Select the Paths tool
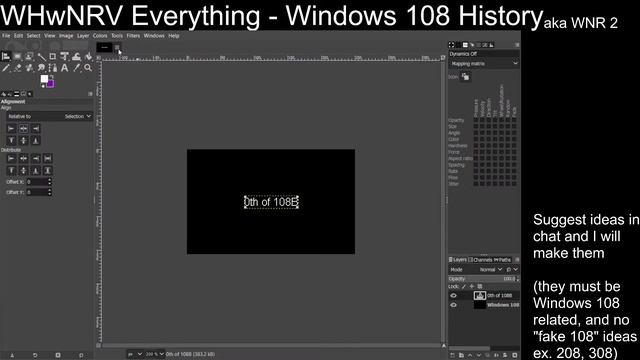 pyautogui.click(x=53, y=68)
